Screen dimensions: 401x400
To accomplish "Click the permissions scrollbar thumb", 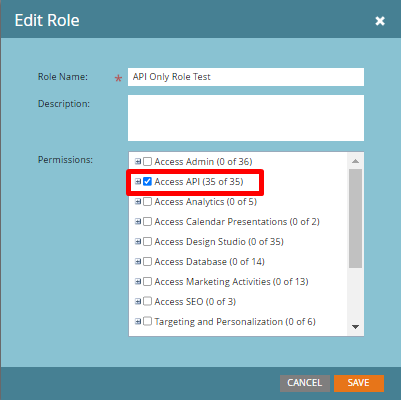I will click(355, 218).
